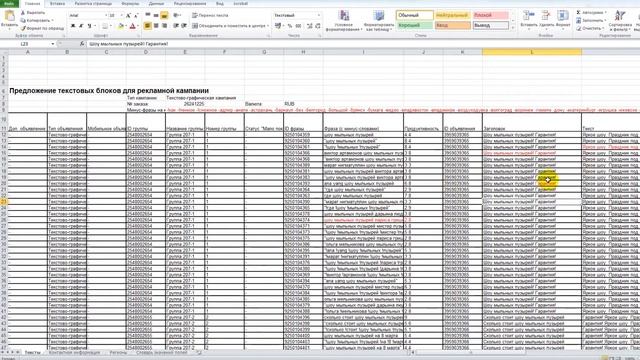Viewport: 640px width, 360px height.
Task: Toggle bottom vertical alignment
Action: (x=164, y=16)
